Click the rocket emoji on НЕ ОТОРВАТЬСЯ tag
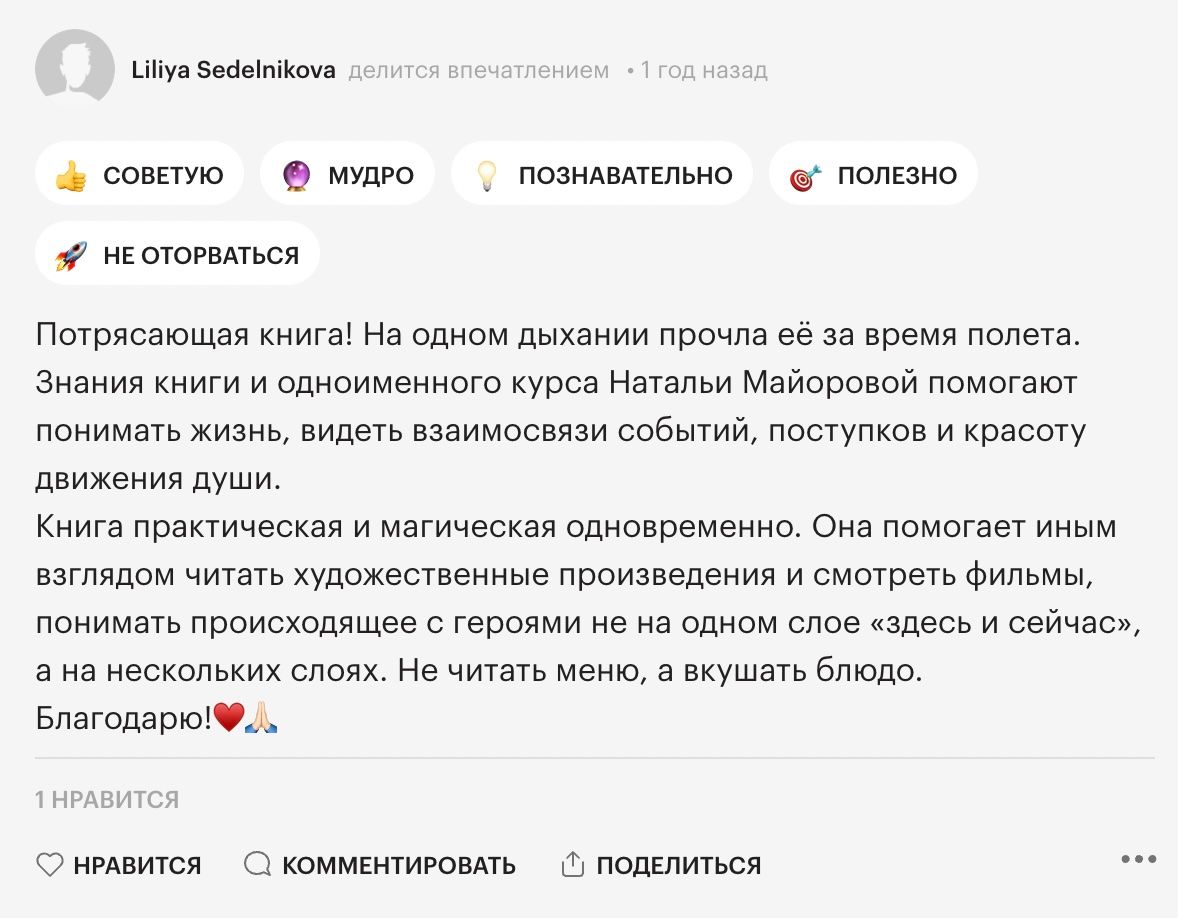Screen dimensions: 1178x918 (x=71, y=255)
